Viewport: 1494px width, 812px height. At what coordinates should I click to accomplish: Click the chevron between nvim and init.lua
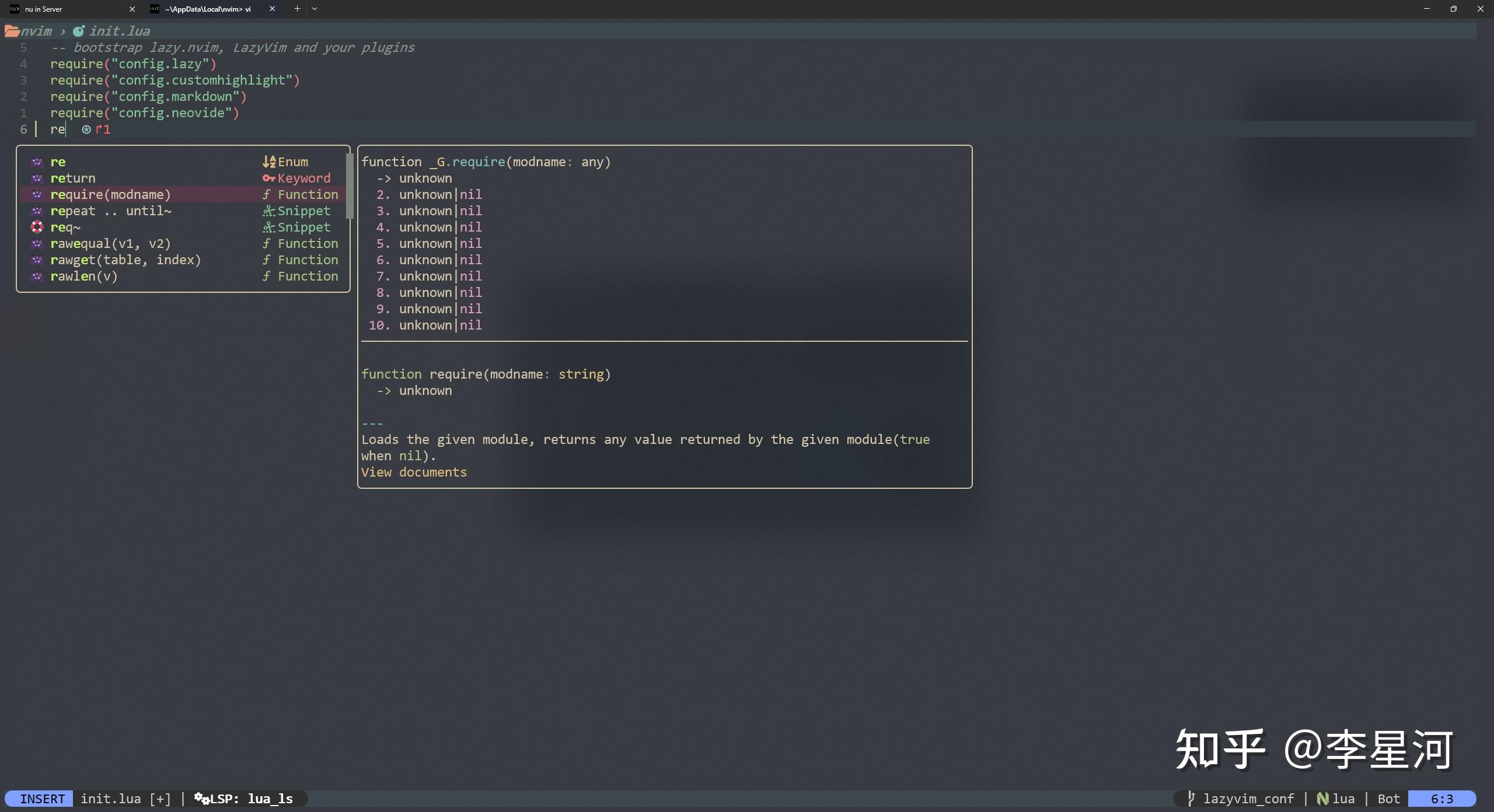[x=64, y=31]
